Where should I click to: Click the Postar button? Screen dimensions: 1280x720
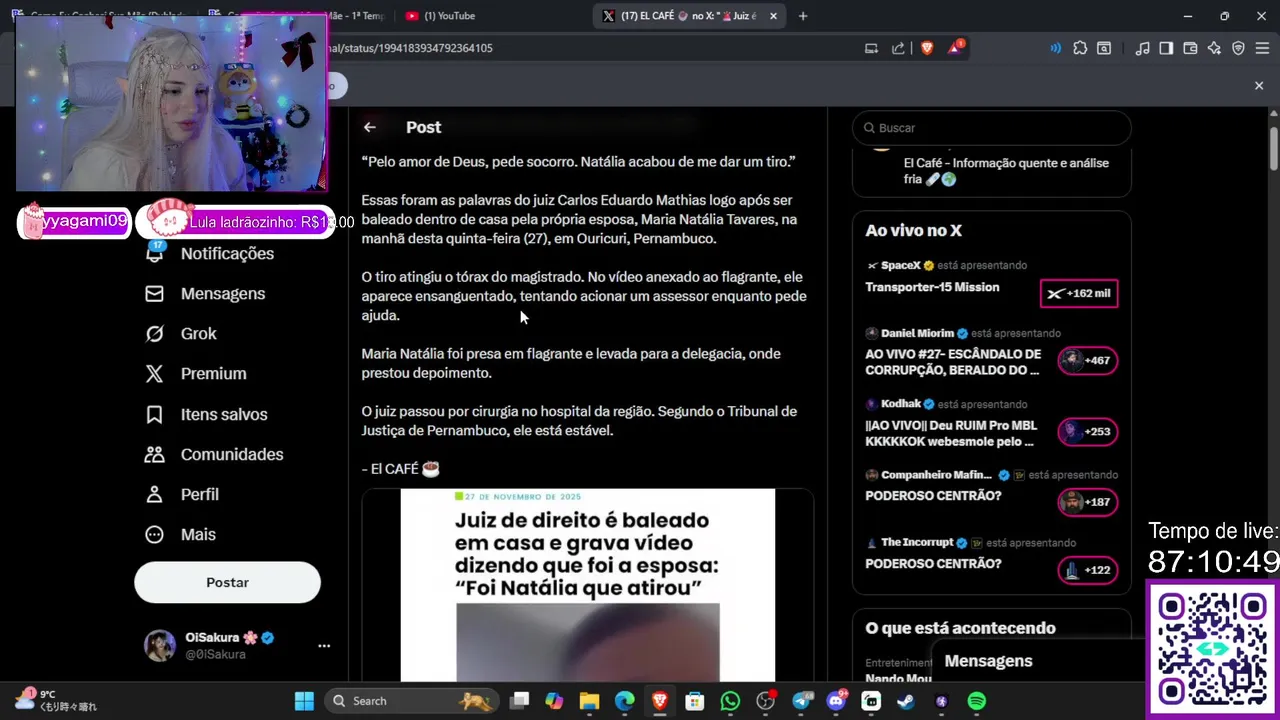tap(227, 582)
